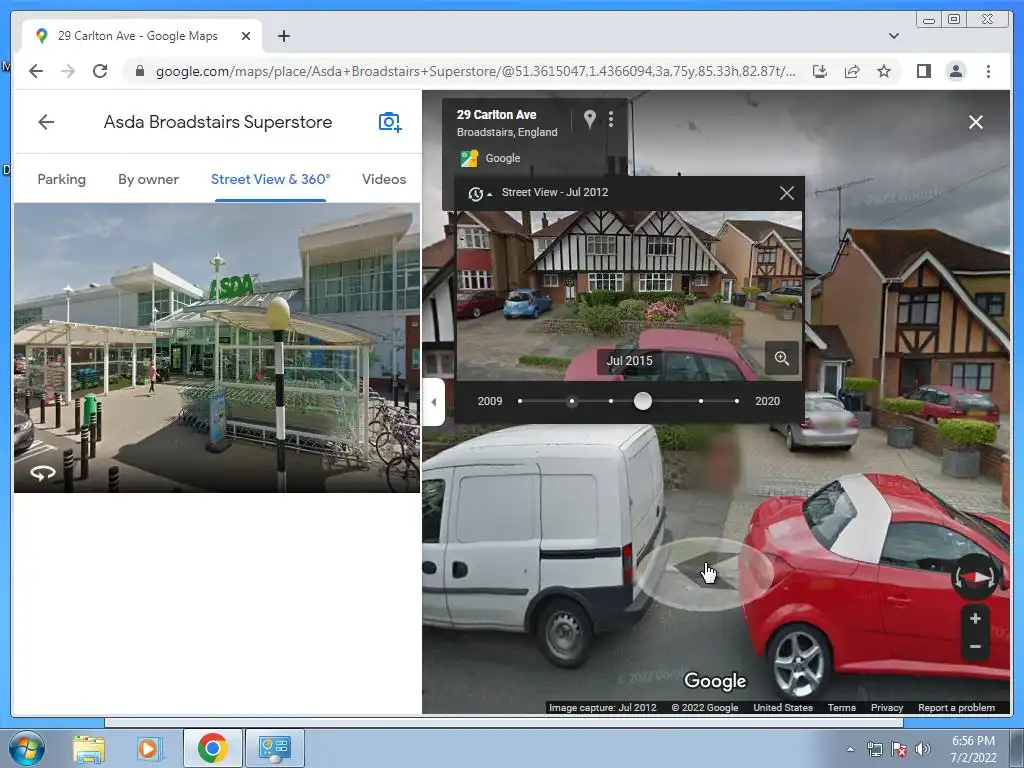Click the large Jul 2015 slider handle
The image size is (1024, 768).
coord(643,401)
